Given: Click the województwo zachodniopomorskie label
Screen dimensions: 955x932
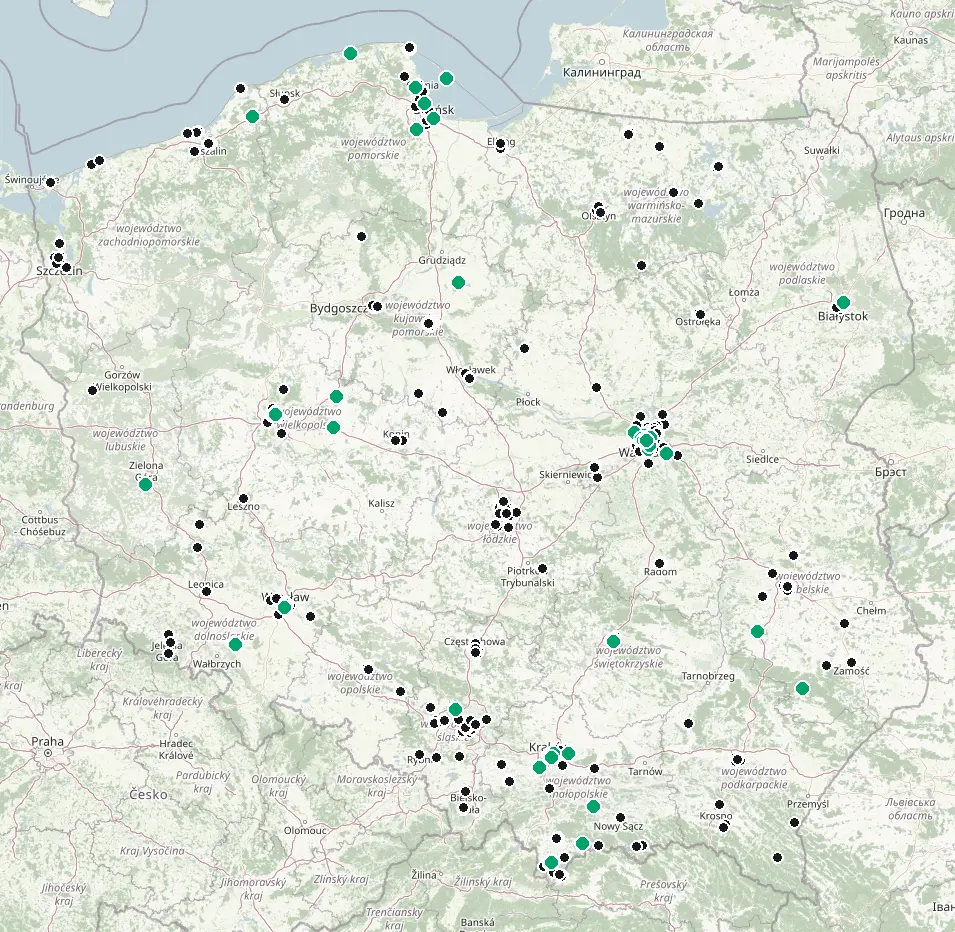Looking at the screenshot, I should click(149, 235).
